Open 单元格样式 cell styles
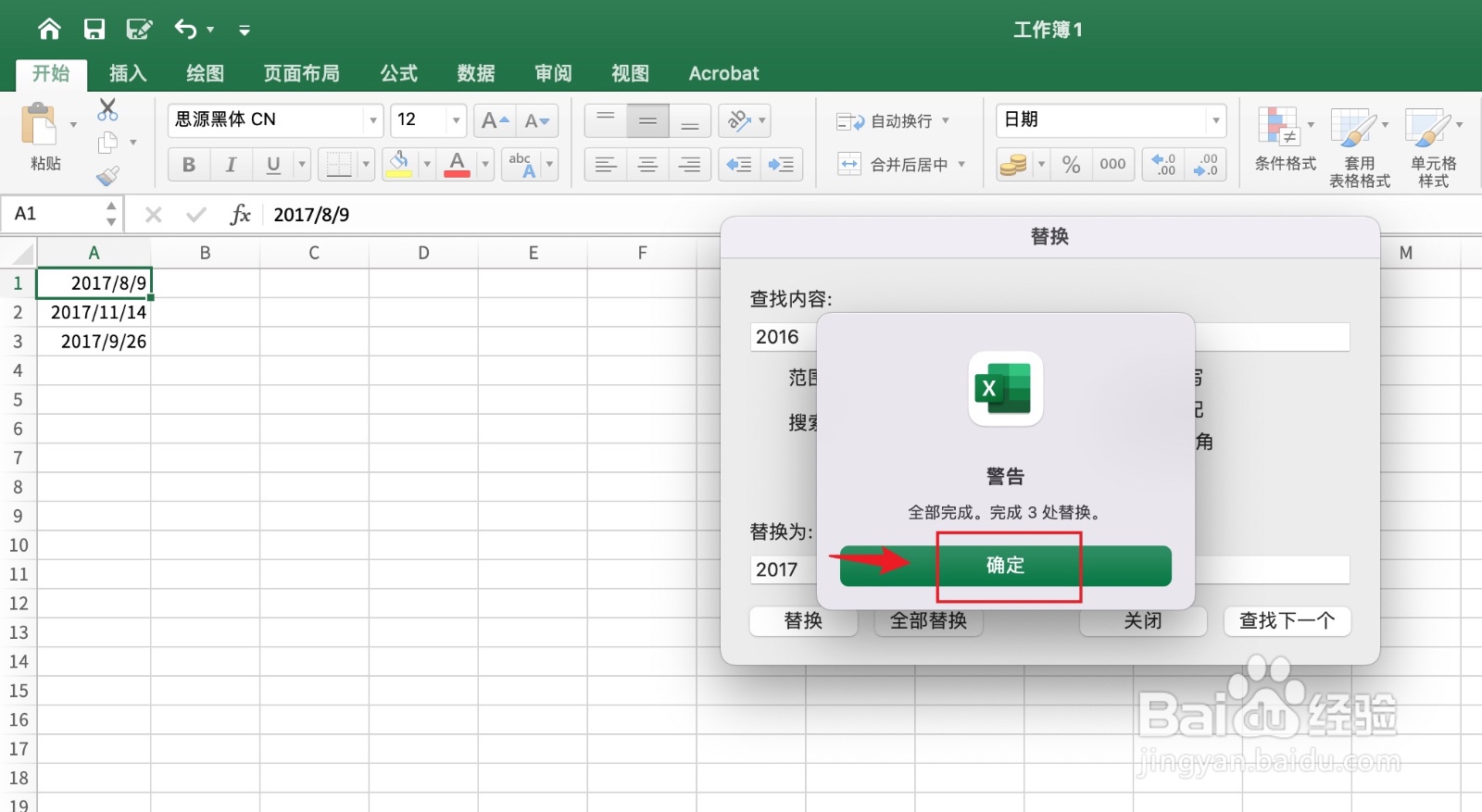This screenshot has width=1482, height=812. tap(1434, 146)
